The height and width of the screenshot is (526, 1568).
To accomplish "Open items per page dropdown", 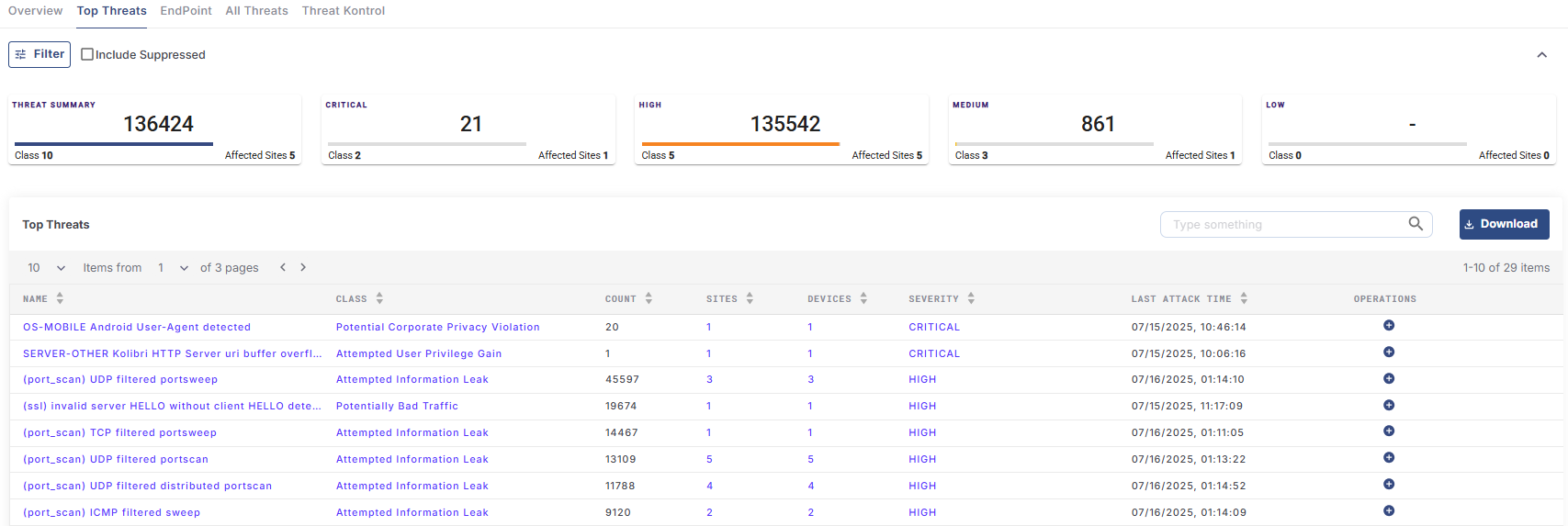I will click(x=47, y=268).
